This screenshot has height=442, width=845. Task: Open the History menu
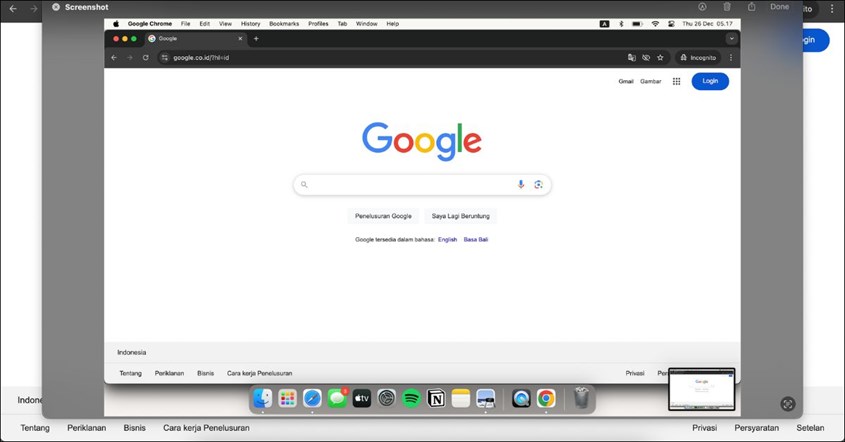(x=251, y=24)
